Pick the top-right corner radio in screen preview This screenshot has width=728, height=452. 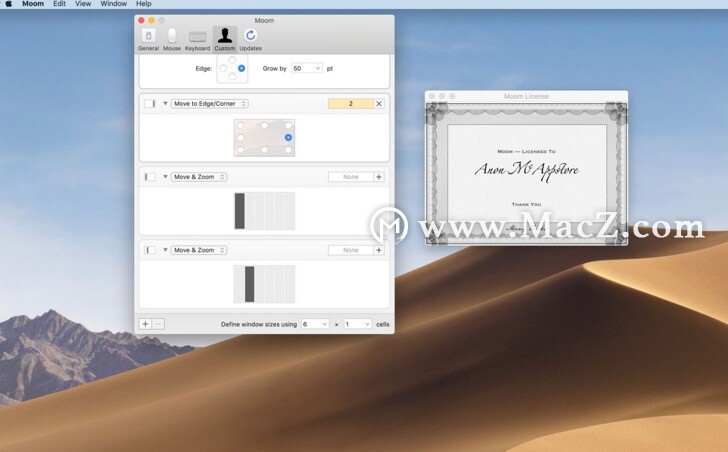click(x=288, y=125)
